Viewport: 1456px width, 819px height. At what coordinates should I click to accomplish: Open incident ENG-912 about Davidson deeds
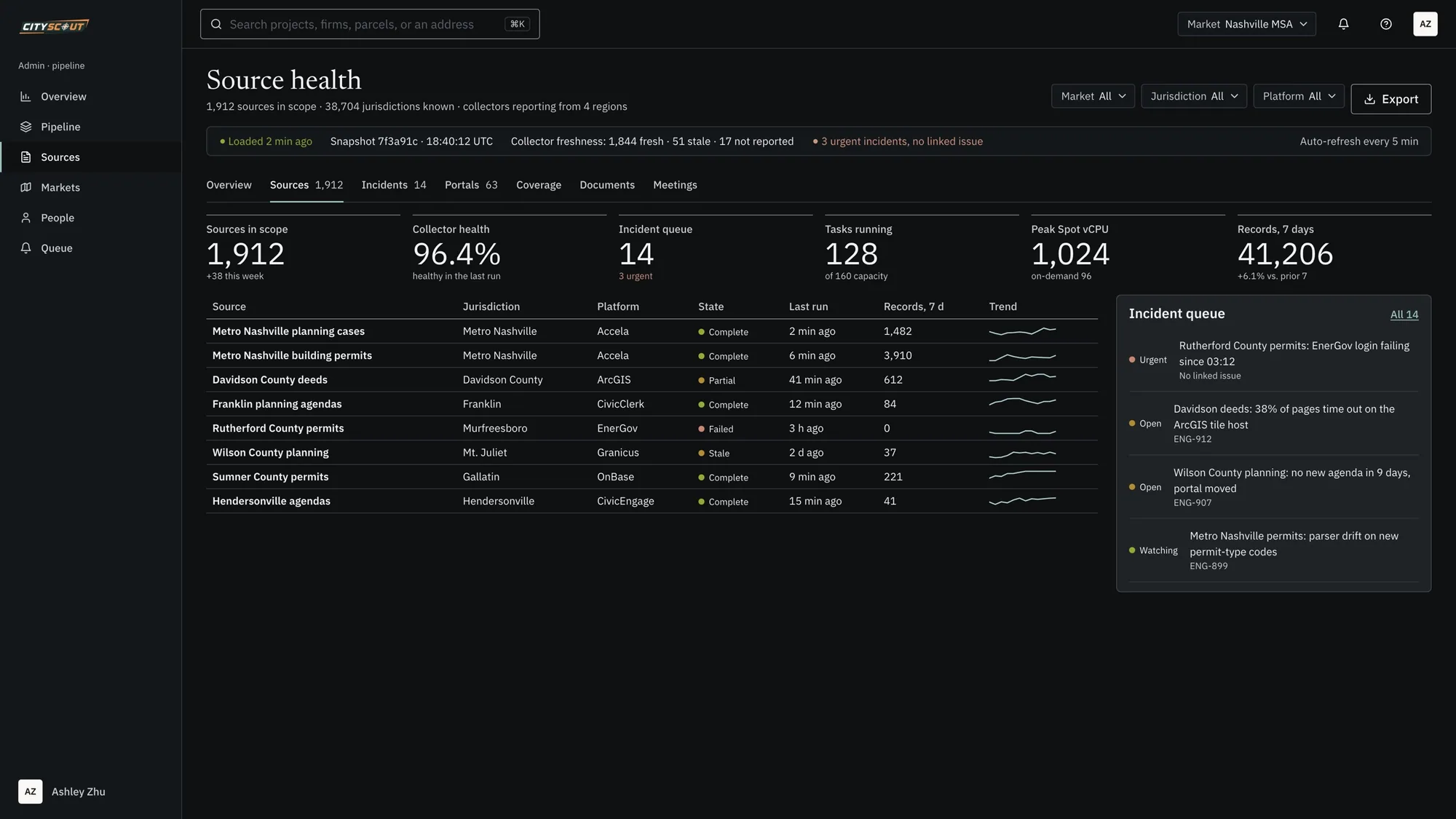pyautogui.click(x=1273, y=424)
